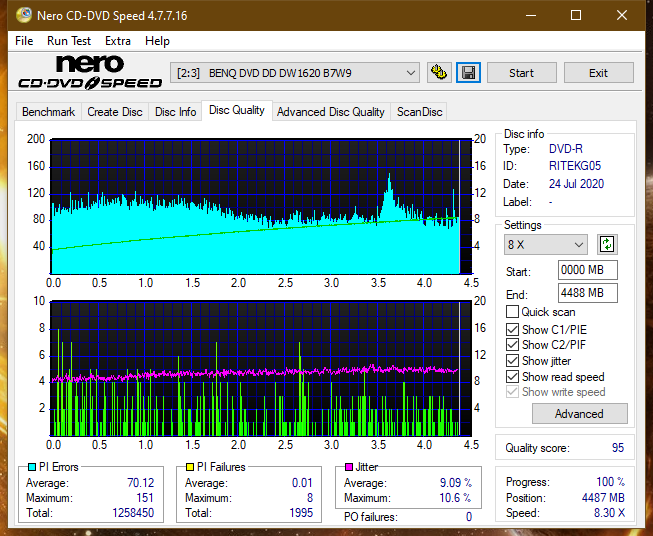The image size is (653, 536).
Task: Click the PI Failures lower graph
Action: coord(261,368)
